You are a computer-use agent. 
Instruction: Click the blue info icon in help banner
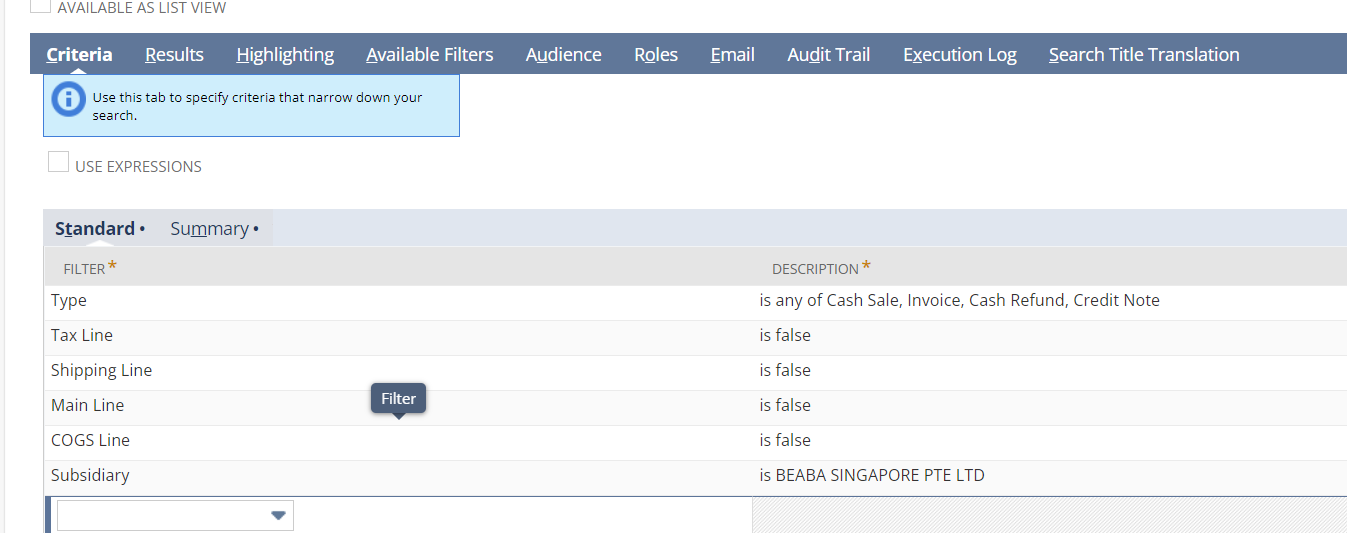coord(68,99)
